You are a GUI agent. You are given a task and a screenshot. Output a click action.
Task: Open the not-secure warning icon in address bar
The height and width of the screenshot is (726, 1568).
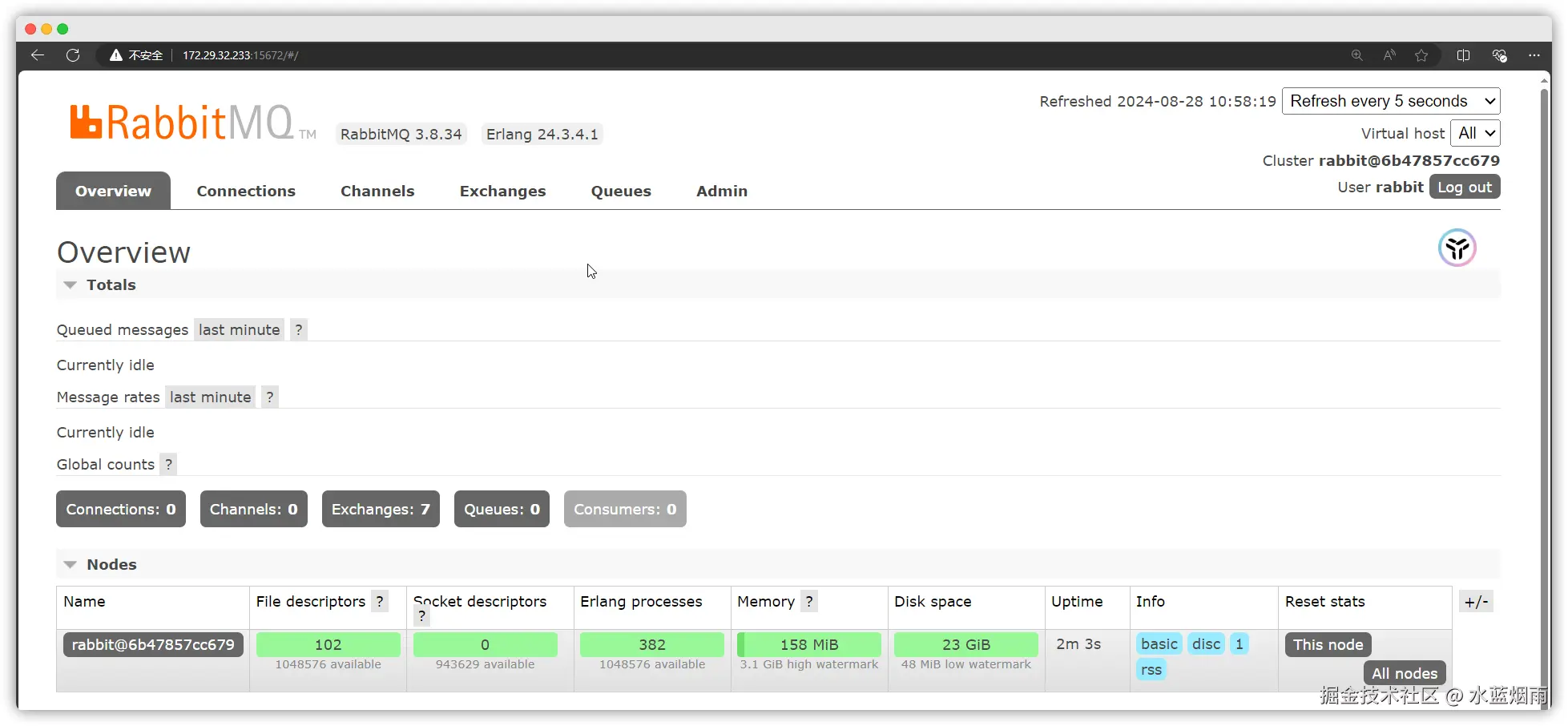point(116,55)
